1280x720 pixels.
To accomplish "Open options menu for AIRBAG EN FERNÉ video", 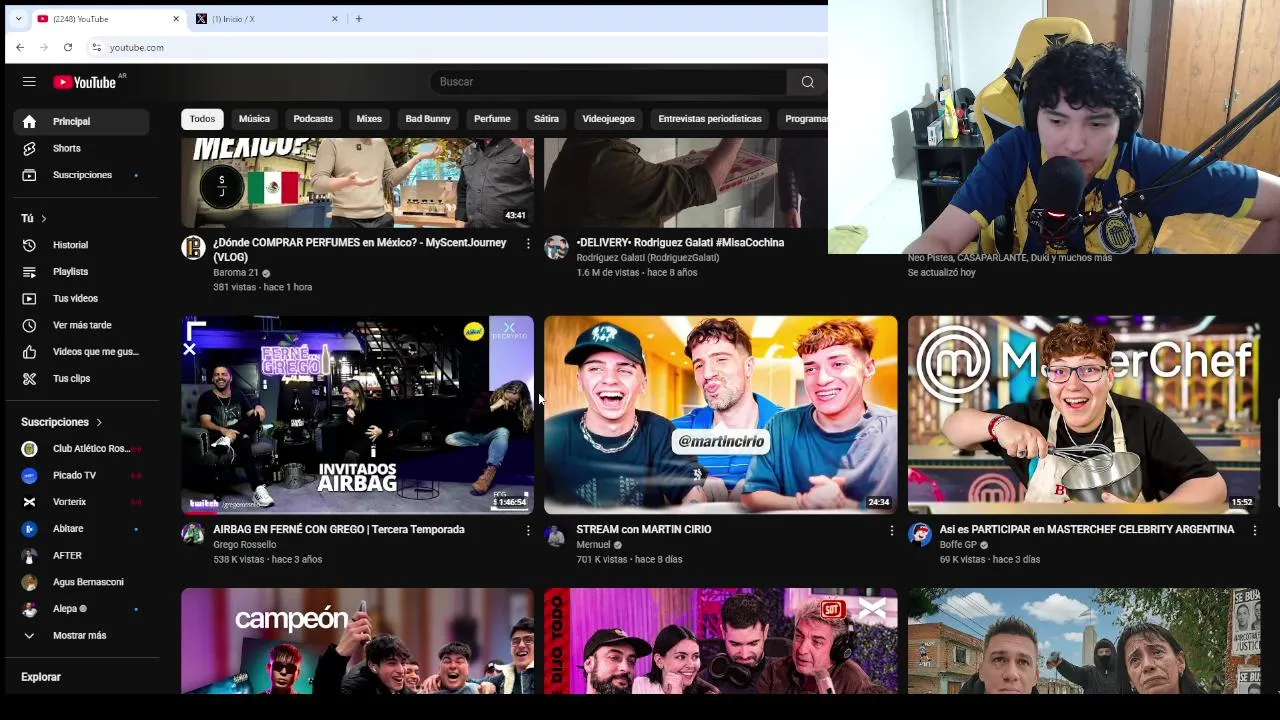I will 528,531.
